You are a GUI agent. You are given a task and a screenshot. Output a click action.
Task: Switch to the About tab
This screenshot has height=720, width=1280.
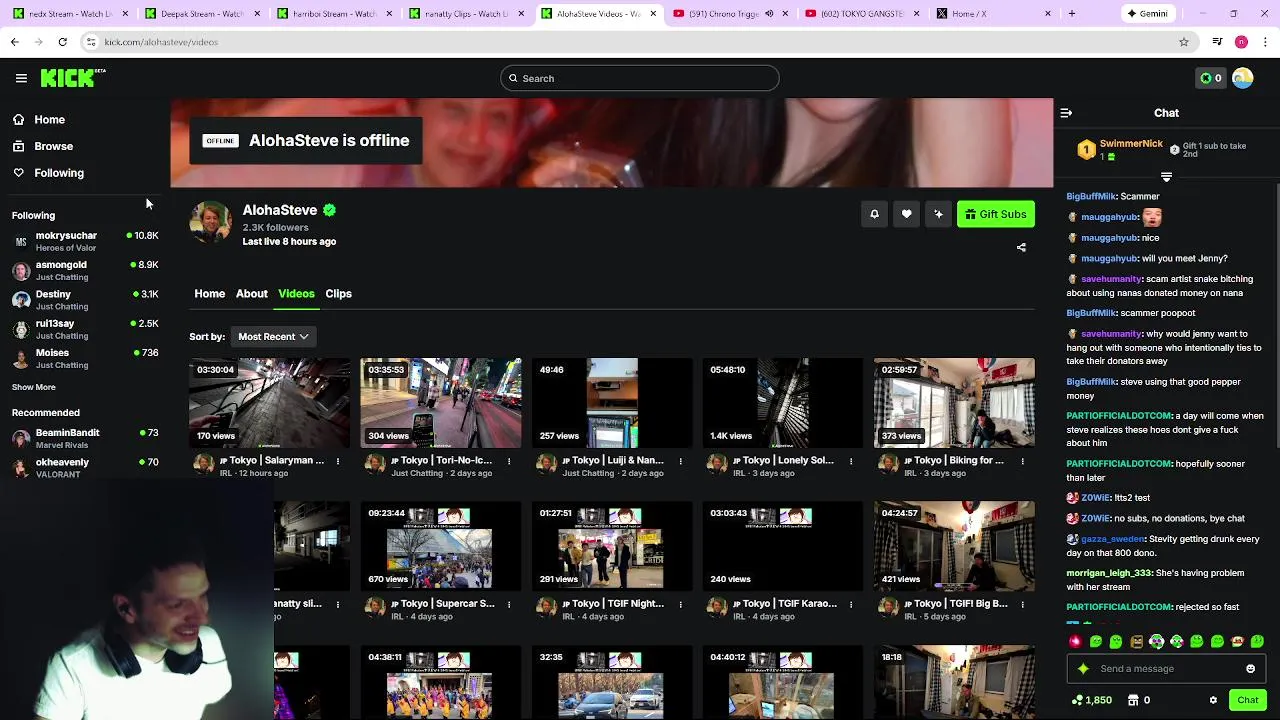pos(251,294)
